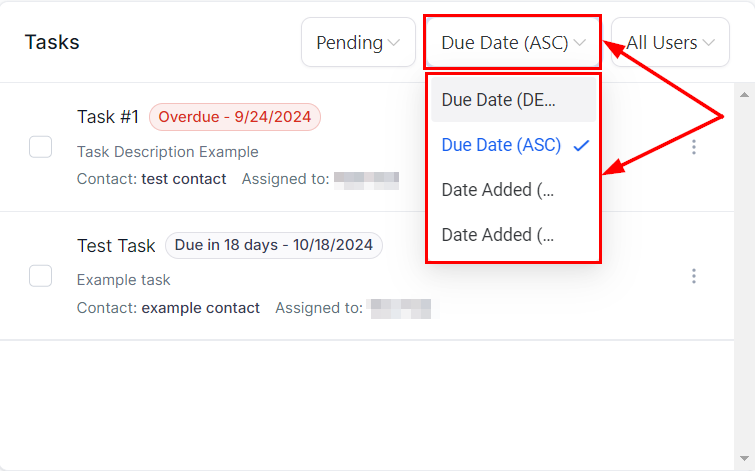Click the Task #1 title

point(108,117)
